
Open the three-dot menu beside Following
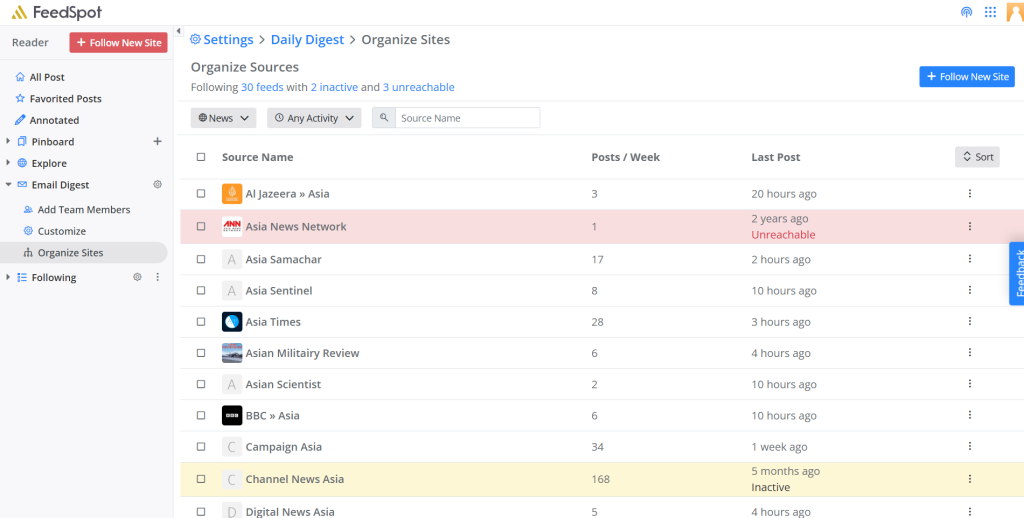click(157, 277)
